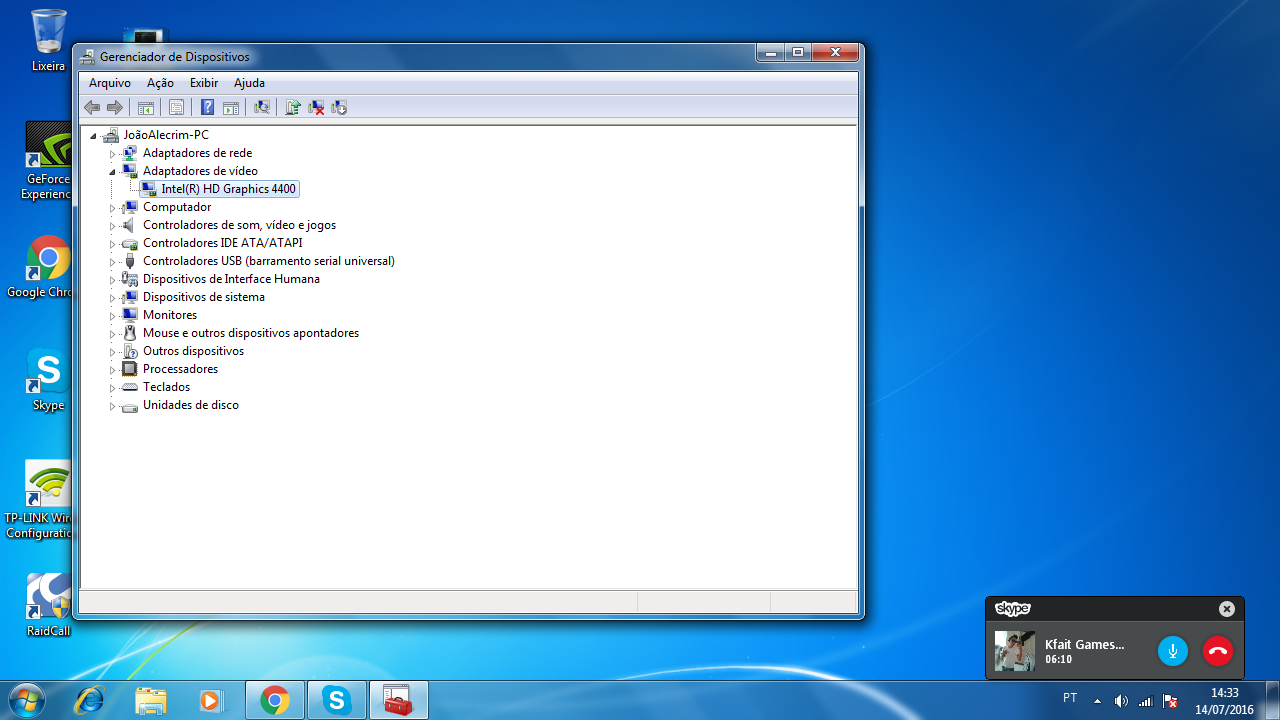This screenshot has width=1280, height=720.
Task: Click the Gerenciador de Dispositivos title bar icon
Action: [x=88, y=57]
